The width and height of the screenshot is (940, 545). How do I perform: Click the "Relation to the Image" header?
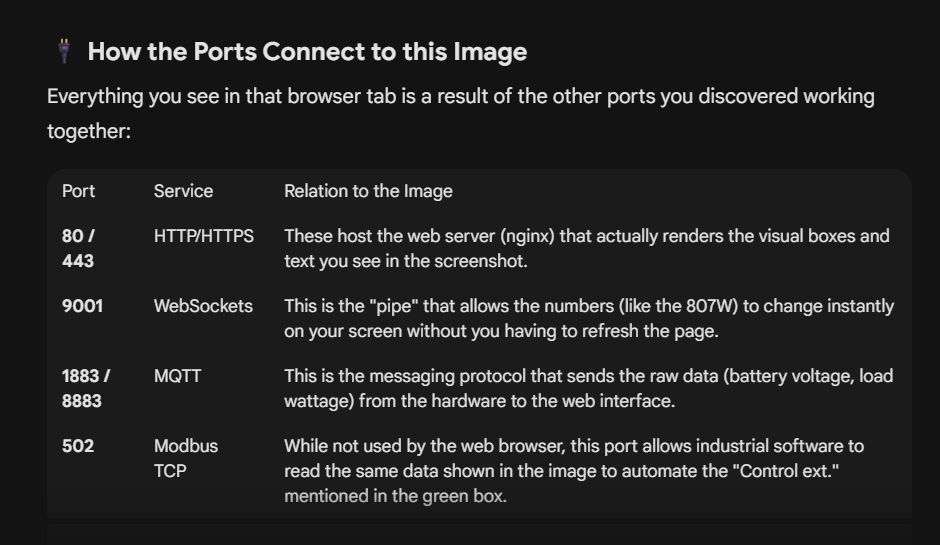368,191
